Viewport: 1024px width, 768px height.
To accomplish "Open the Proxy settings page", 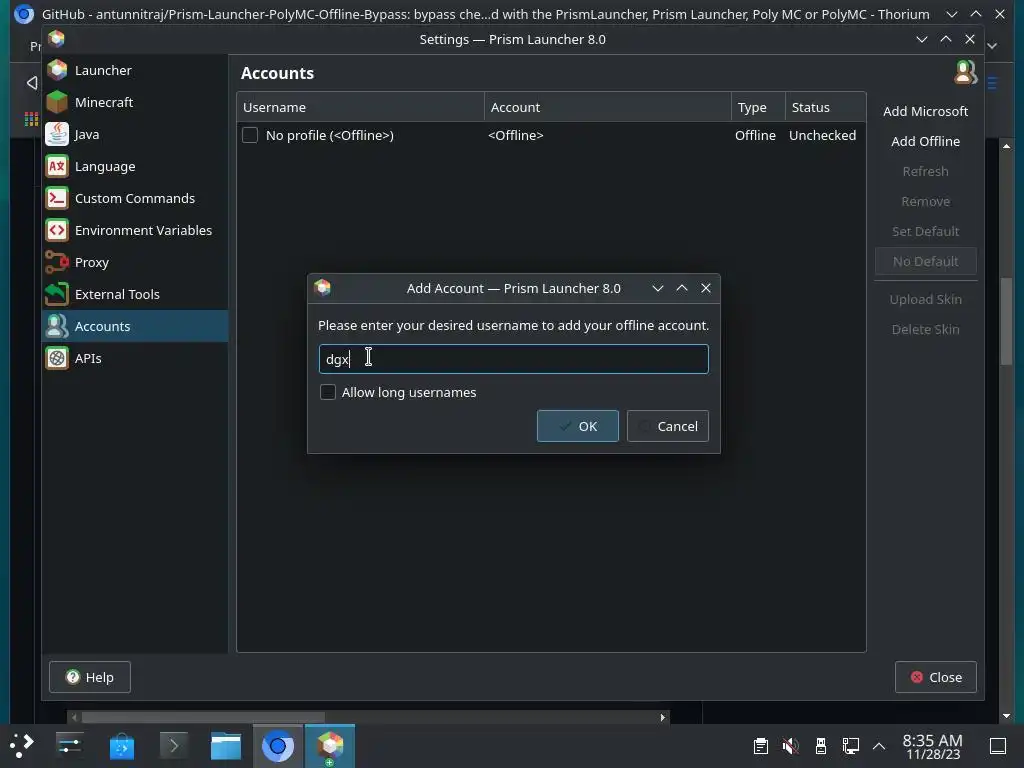I will pyautogui.click(x=135, y=262).
